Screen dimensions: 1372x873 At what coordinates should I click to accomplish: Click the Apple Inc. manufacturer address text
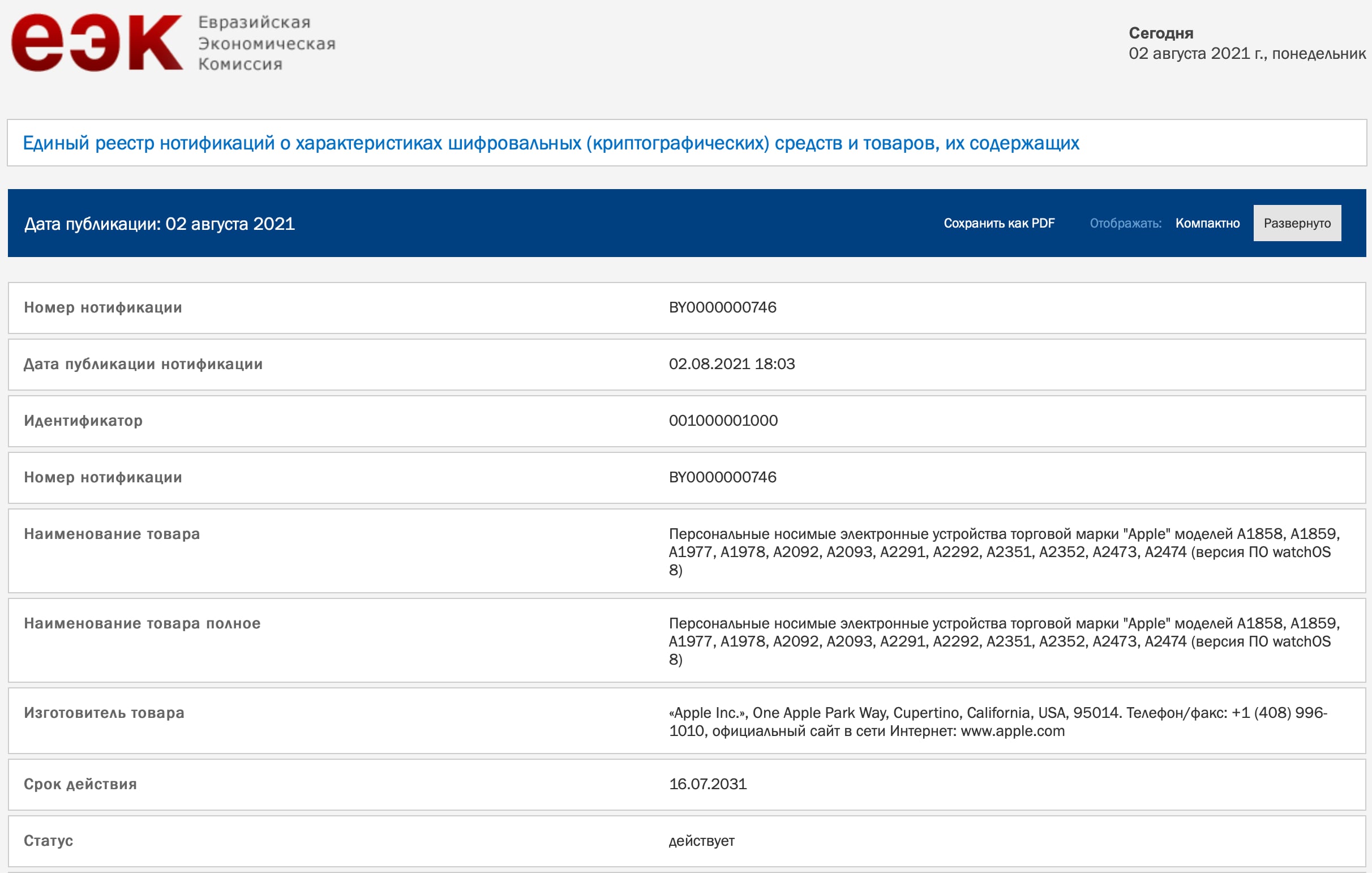[997, 721]
